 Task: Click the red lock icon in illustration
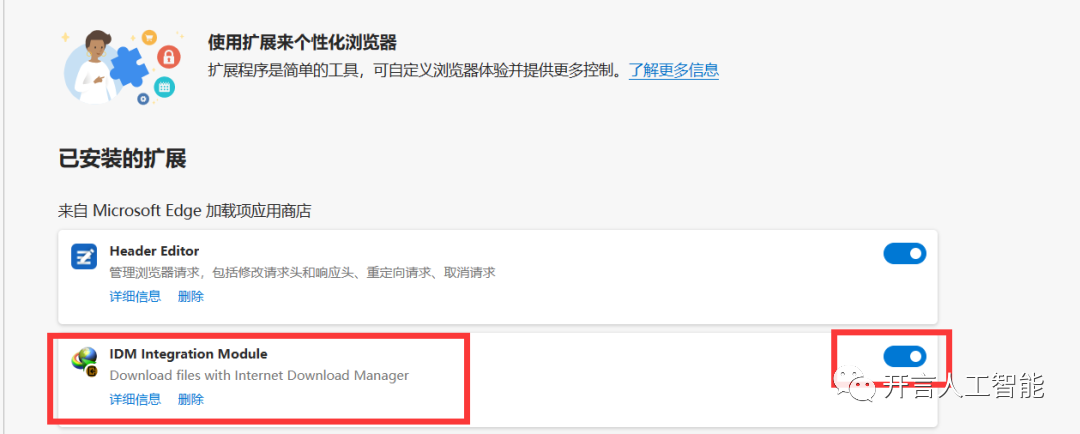(x=169, y=56)
